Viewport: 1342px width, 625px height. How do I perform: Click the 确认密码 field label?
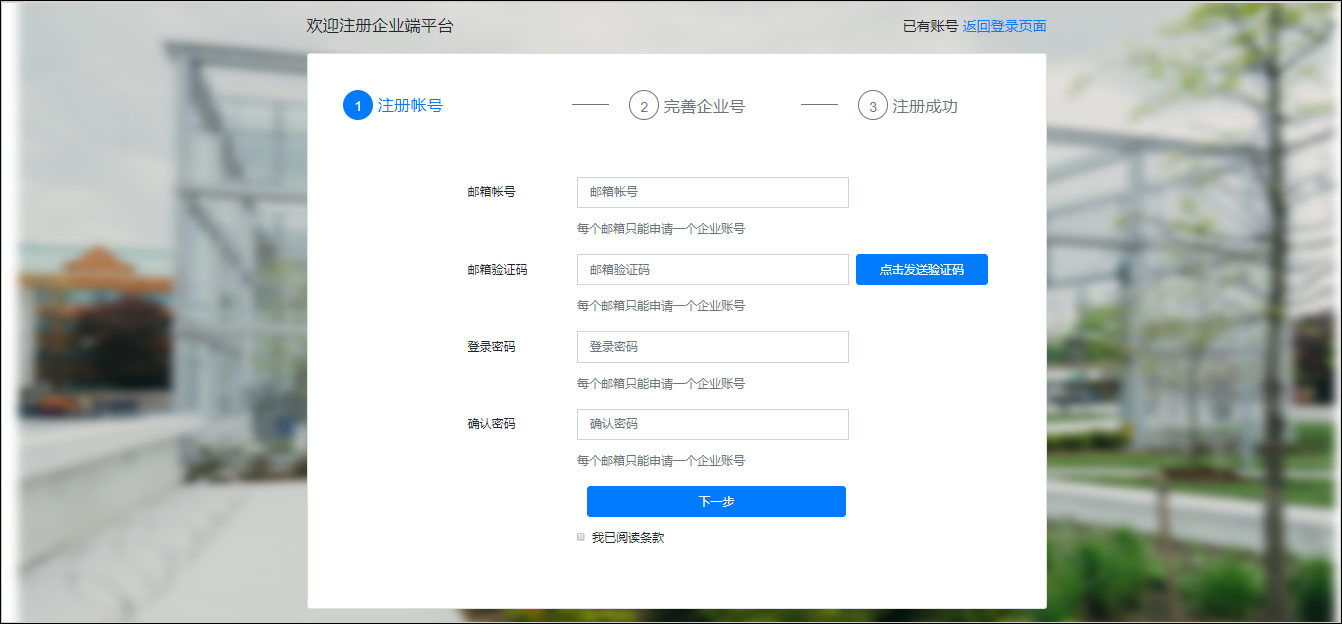pyautogui.click(x=491, y=424)
